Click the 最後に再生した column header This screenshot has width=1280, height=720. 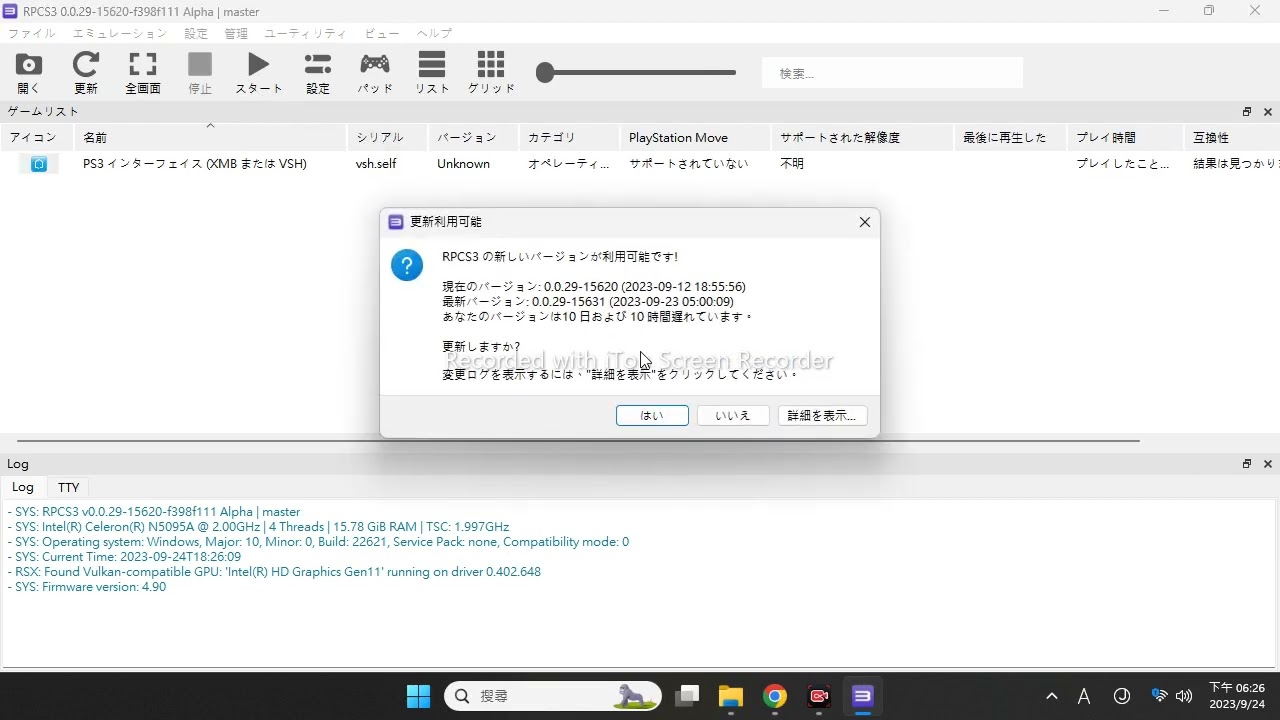[1011, 137]
